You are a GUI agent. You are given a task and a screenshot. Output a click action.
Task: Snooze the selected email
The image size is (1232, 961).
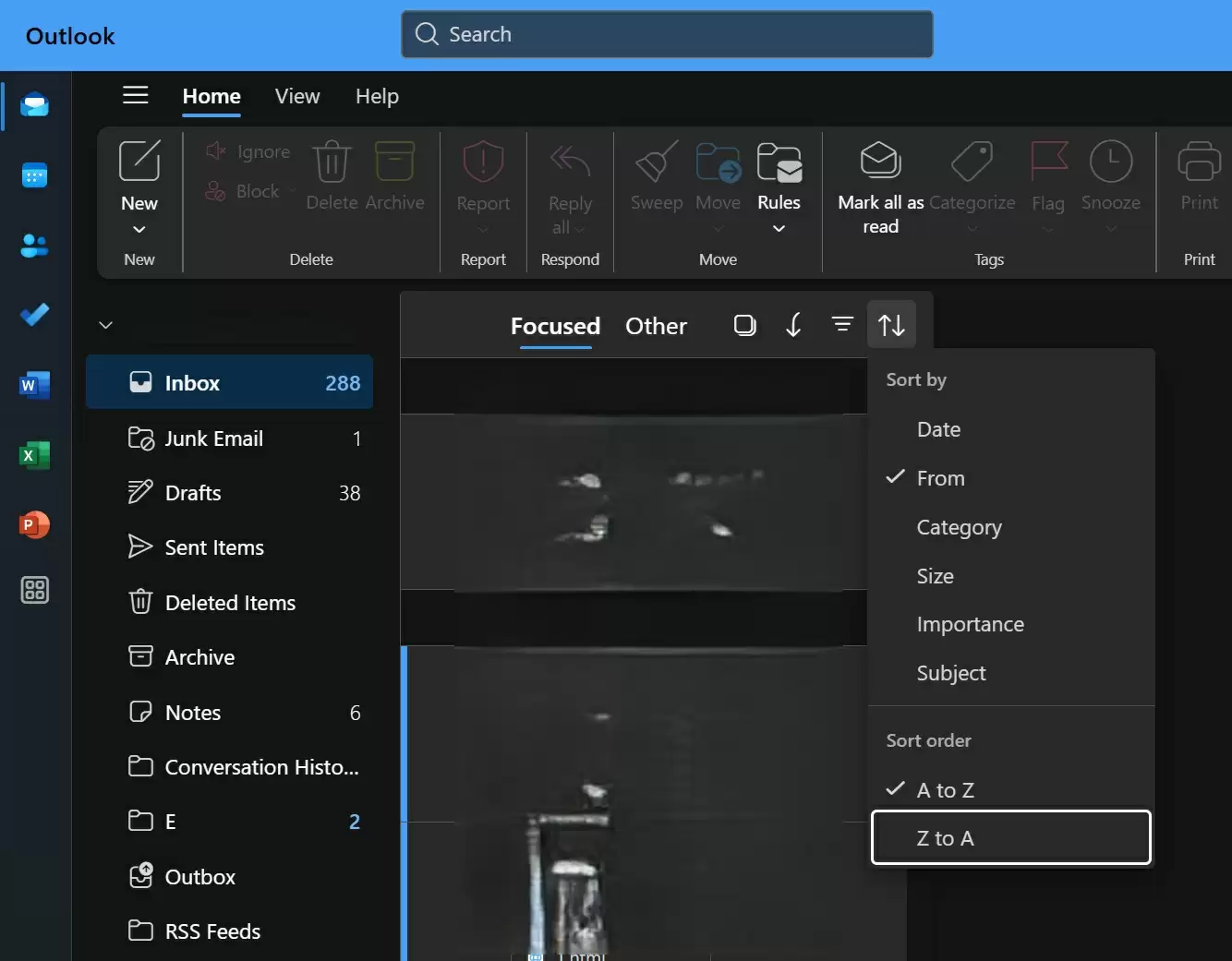(1110, 180)
